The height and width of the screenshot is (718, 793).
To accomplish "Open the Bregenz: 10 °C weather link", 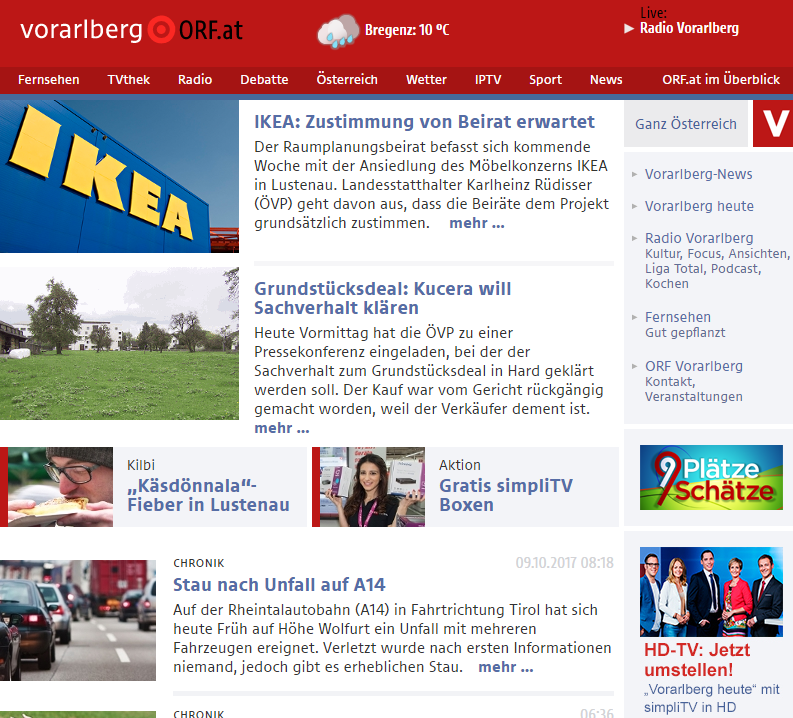I will tap(407, 30).
